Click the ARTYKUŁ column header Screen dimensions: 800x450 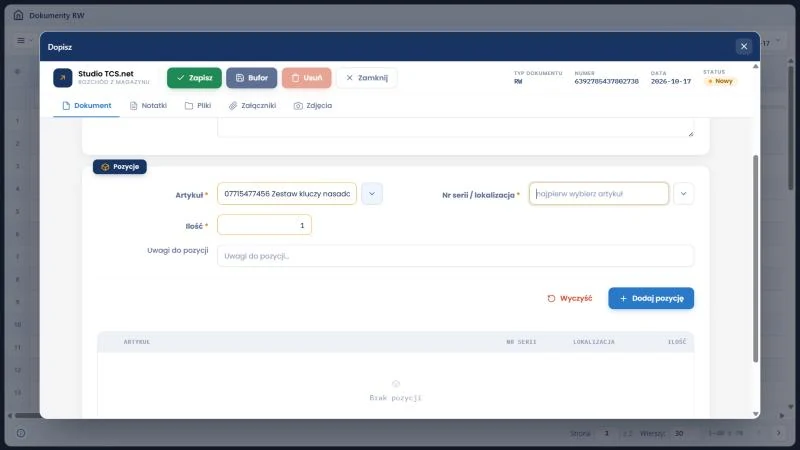tap(137, 342)
